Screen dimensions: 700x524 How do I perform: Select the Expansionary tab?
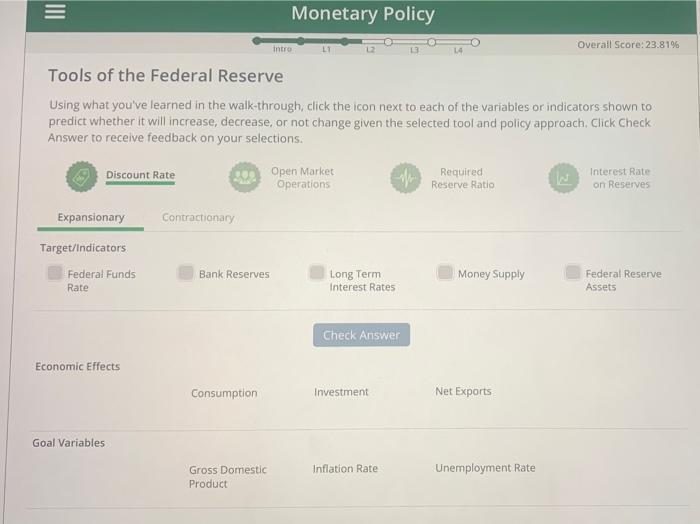click(91, 217)
